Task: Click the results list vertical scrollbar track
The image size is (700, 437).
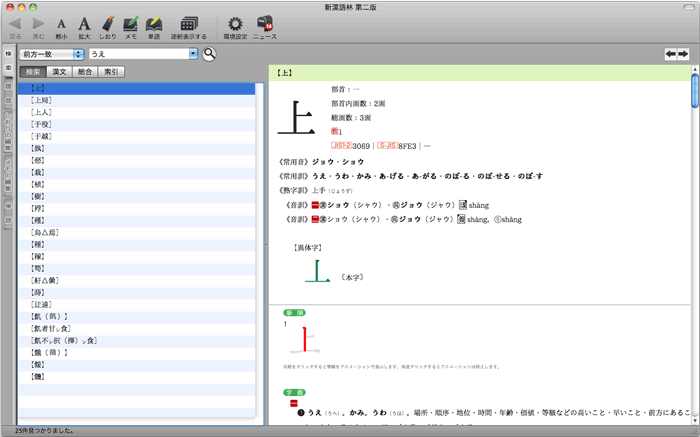Action: 259,250
